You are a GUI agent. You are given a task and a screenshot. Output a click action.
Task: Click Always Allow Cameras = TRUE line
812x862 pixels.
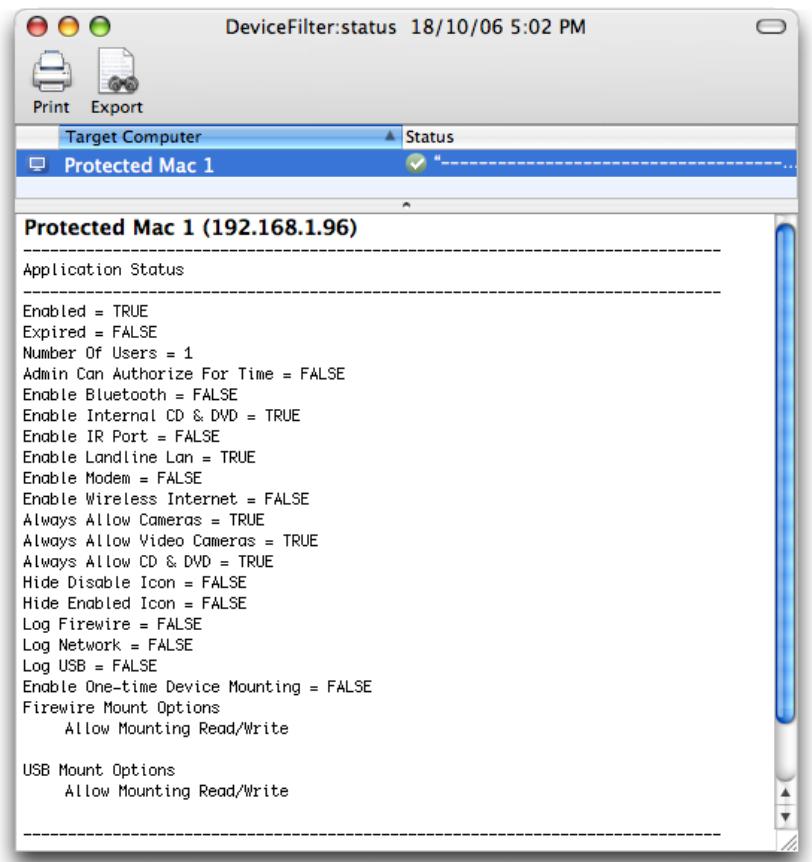tap(143, 520)
